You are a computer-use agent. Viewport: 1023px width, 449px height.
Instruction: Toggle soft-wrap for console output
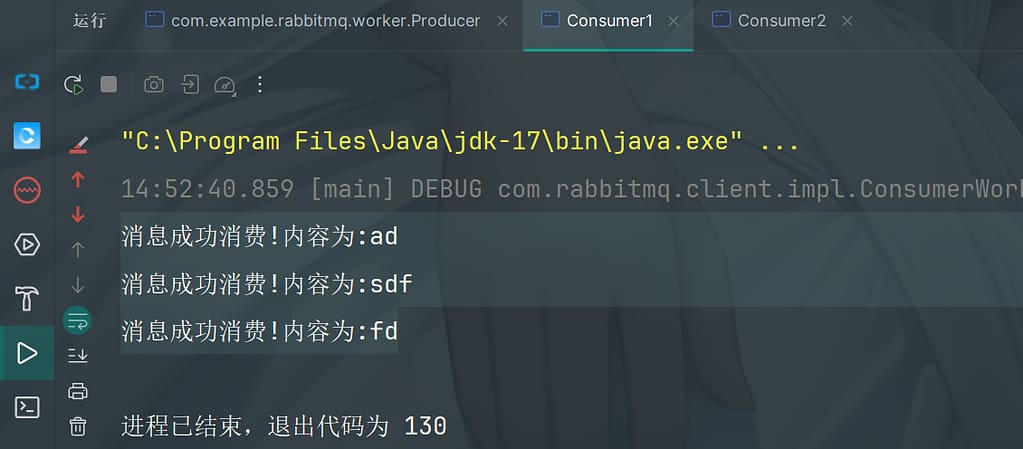(78, 320)
